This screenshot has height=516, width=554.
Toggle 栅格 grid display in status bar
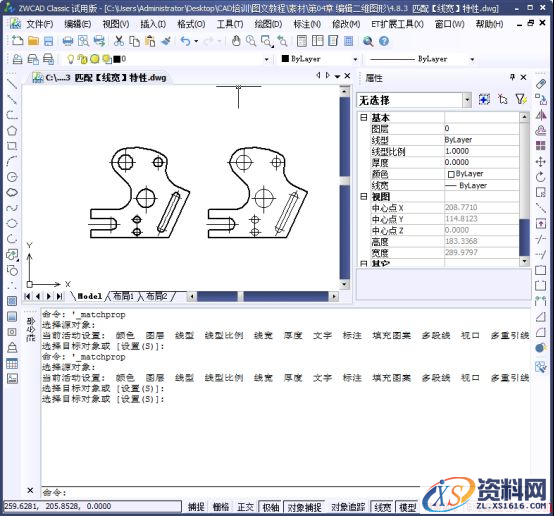pyautogui.click(x=221, y=507)
